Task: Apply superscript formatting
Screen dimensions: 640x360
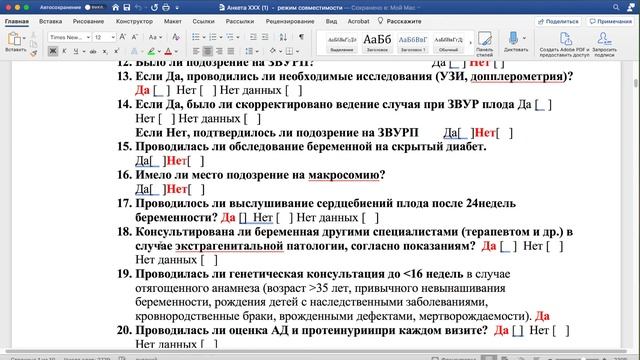Action: click(116, 51)
